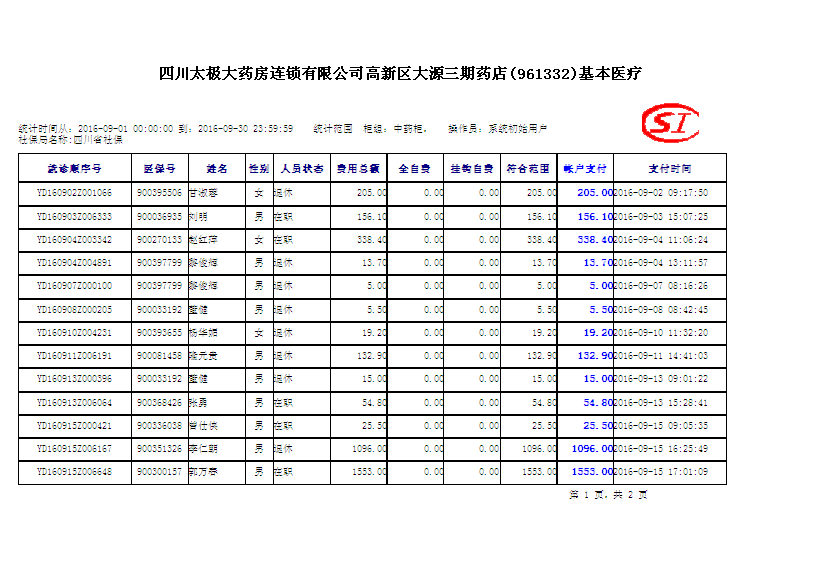The image size is (826, 561).
Task: Select visit number YD160904Z003342
Action: [x=74, y=240]
